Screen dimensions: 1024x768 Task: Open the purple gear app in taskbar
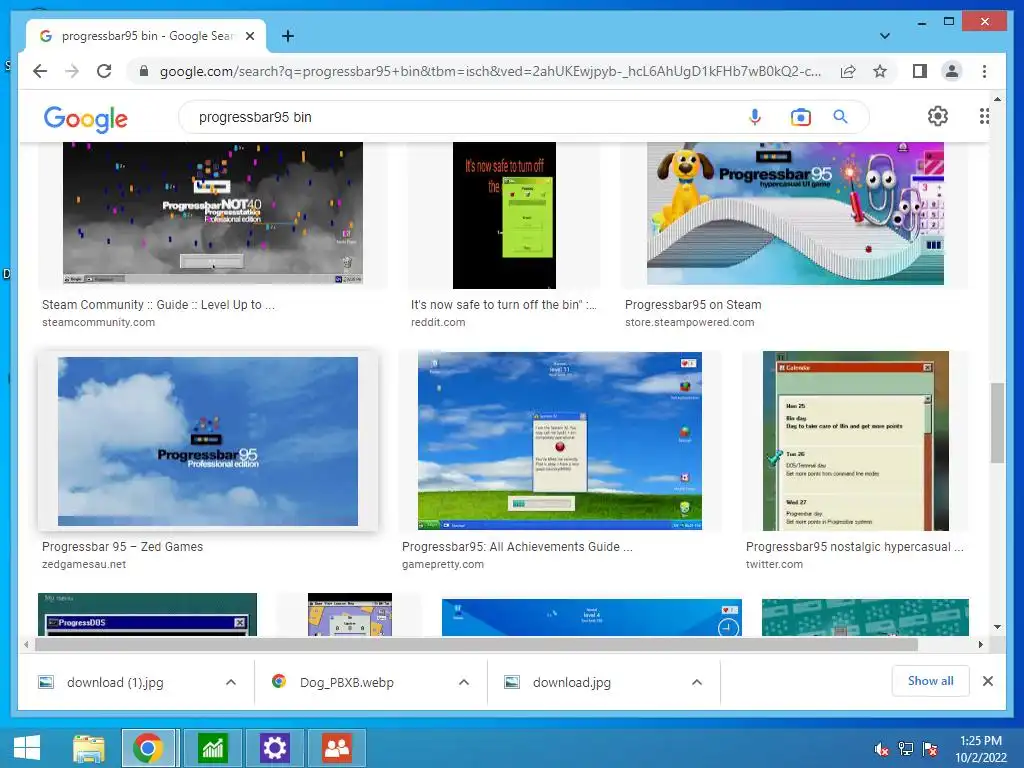pos(274,748)
